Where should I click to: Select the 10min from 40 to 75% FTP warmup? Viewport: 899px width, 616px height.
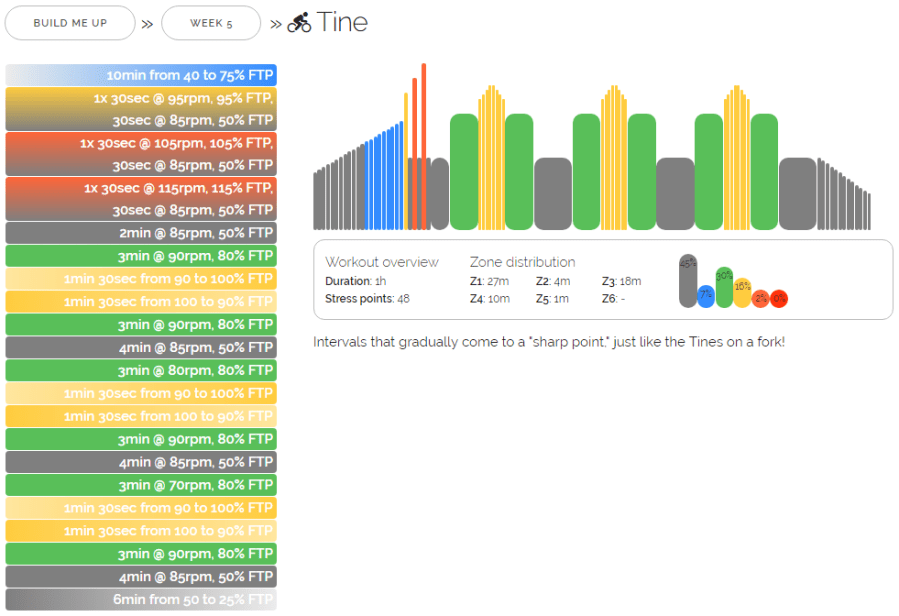coord(141,75)
